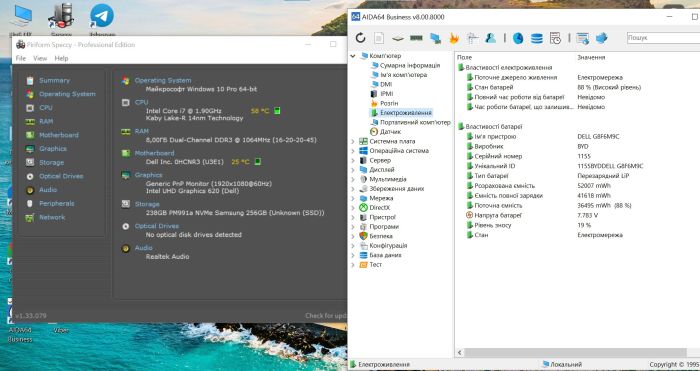Select Optical Drives in Speccy sidebar
This screenshot has width=700, height=371.
pos(61,176)
